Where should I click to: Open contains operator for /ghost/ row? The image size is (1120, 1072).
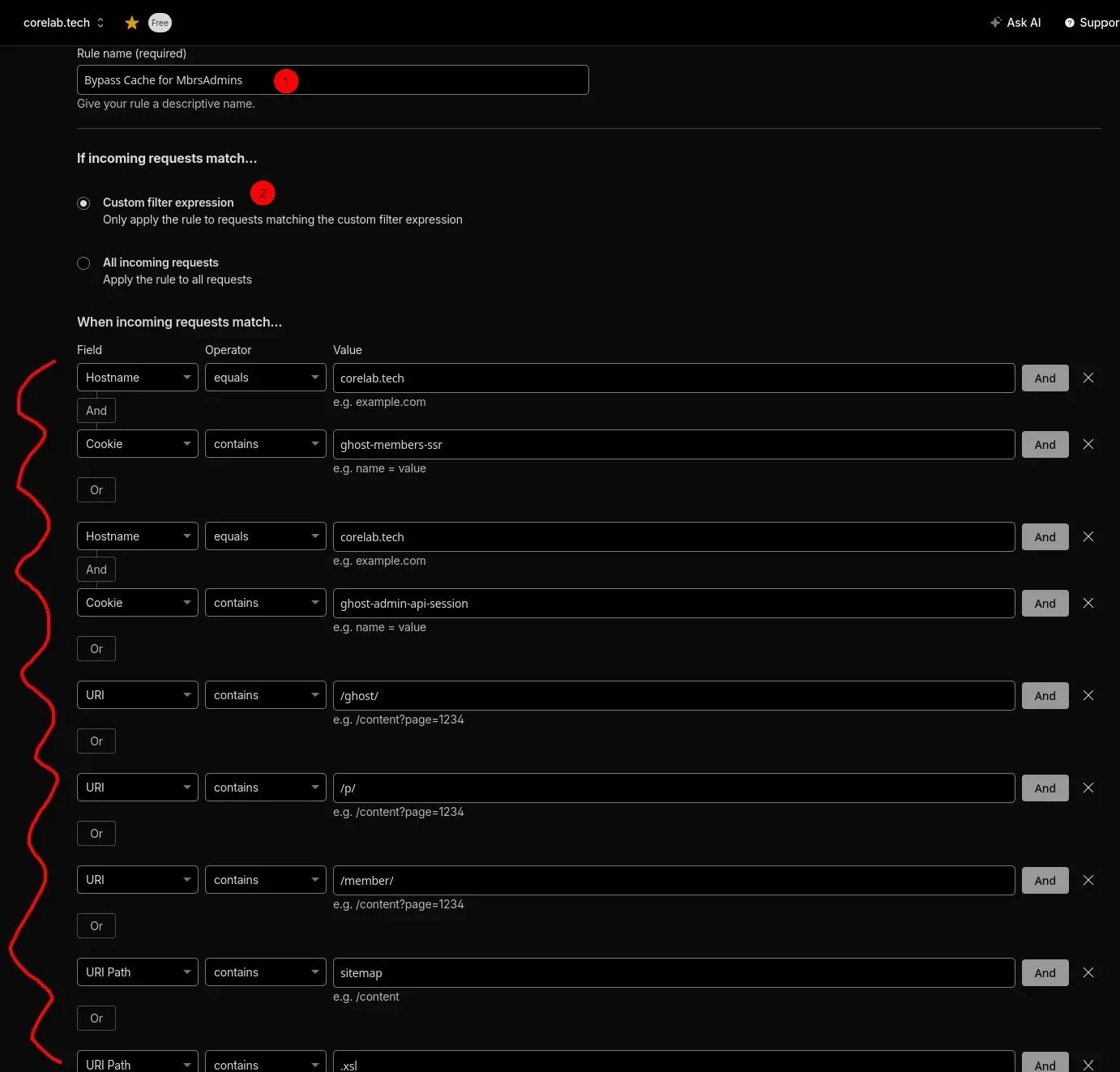pyautogui.click(x=266, y=695)
